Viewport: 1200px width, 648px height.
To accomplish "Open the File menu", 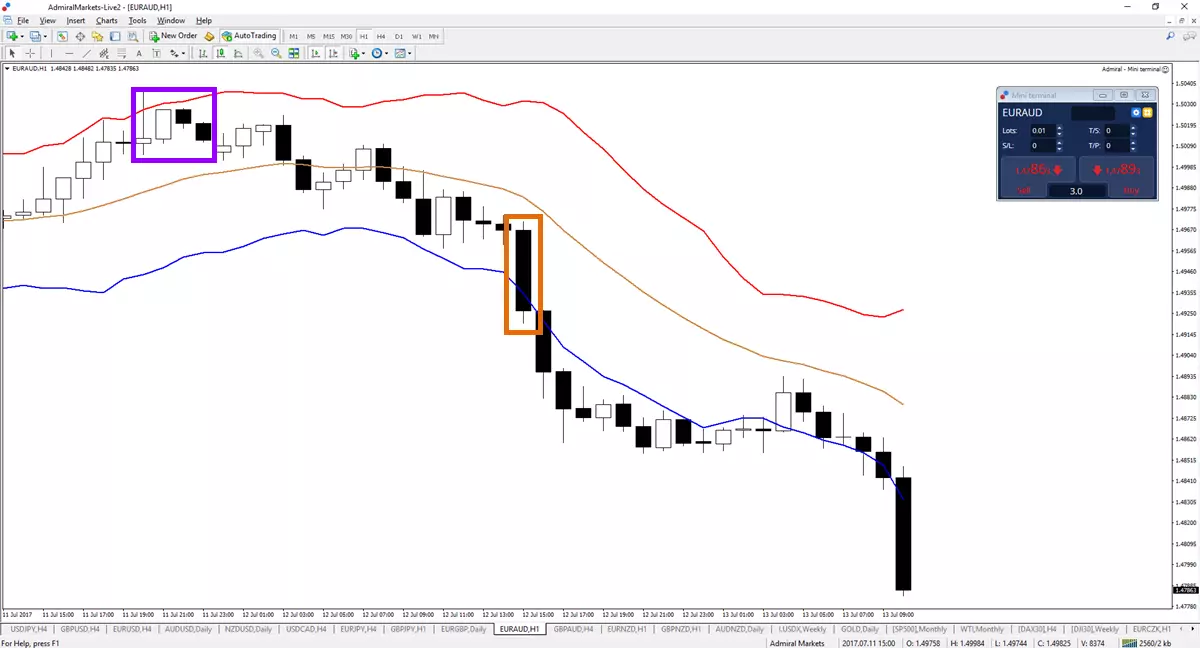I will click(x=22, y=20).
